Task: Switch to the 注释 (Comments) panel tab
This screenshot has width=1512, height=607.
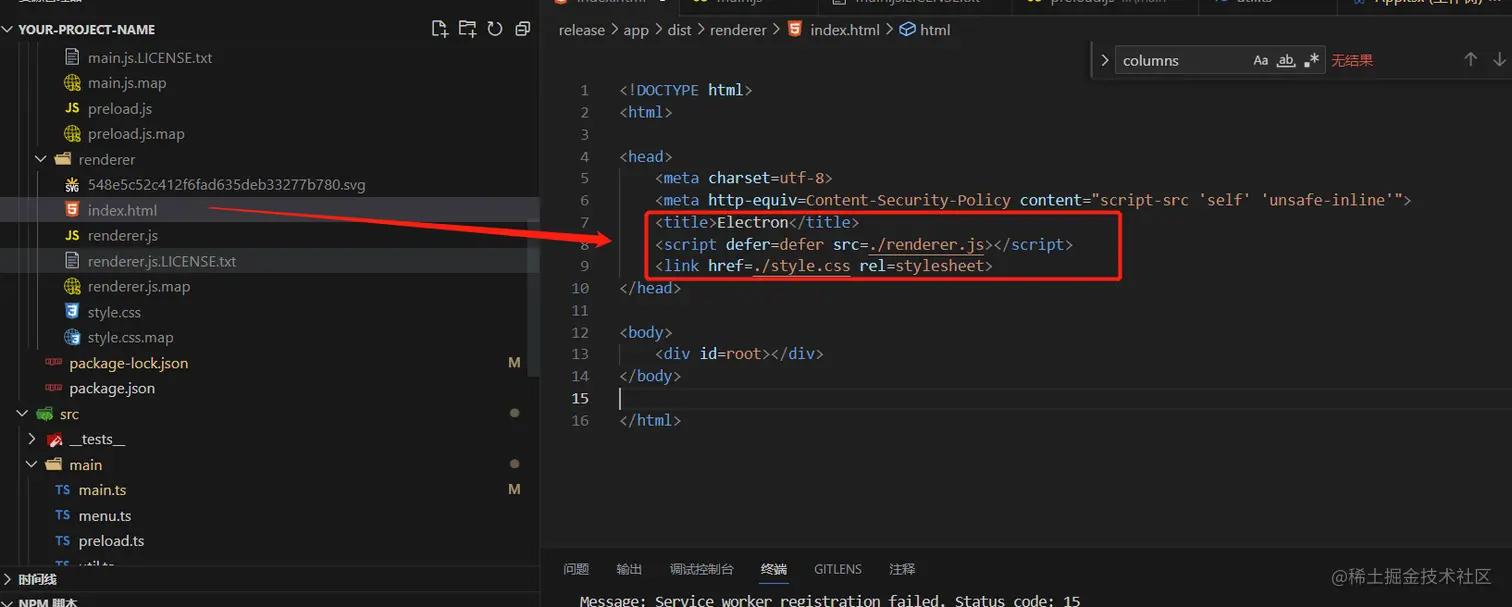Action: click(x=902, y=569)
